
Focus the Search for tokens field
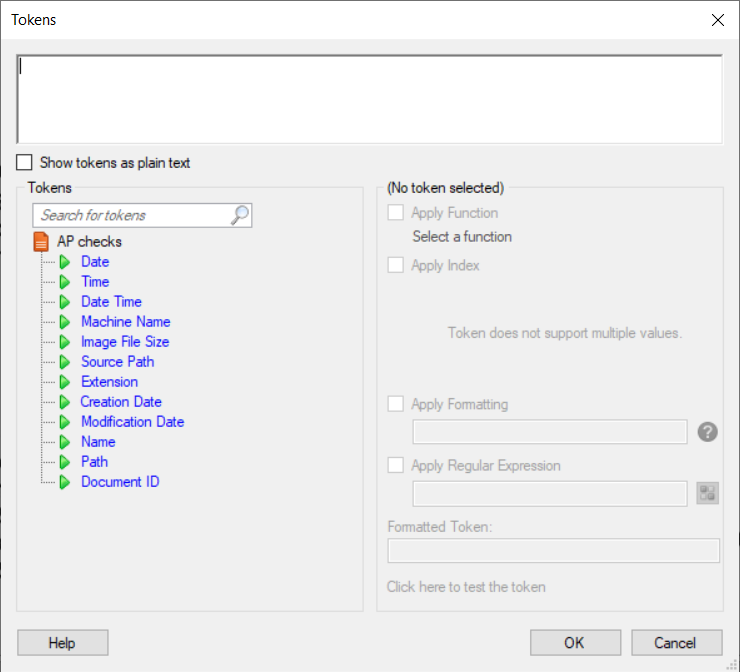tap(132, 215)
